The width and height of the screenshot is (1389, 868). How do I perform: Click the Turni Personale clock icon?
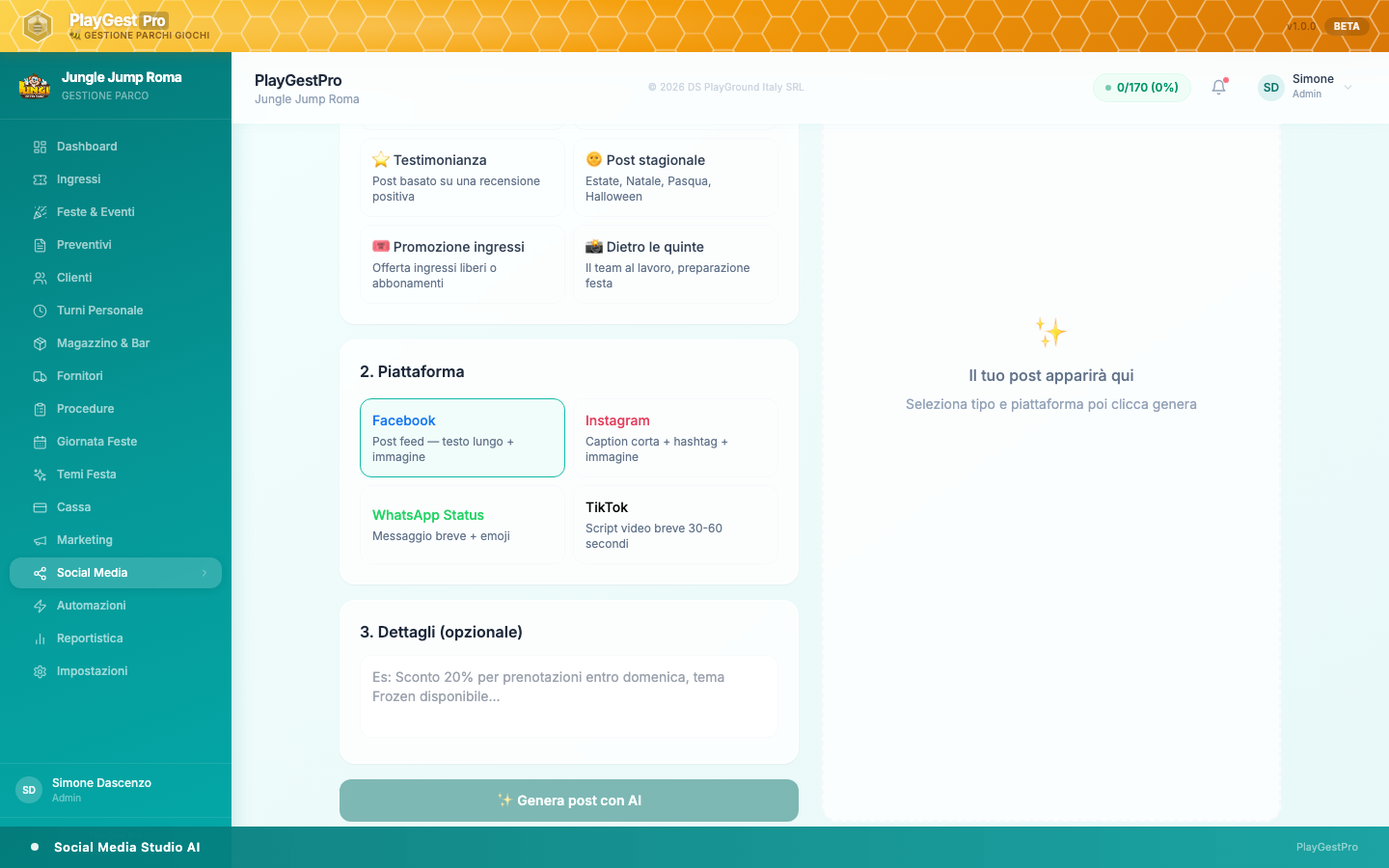(40, 311)
